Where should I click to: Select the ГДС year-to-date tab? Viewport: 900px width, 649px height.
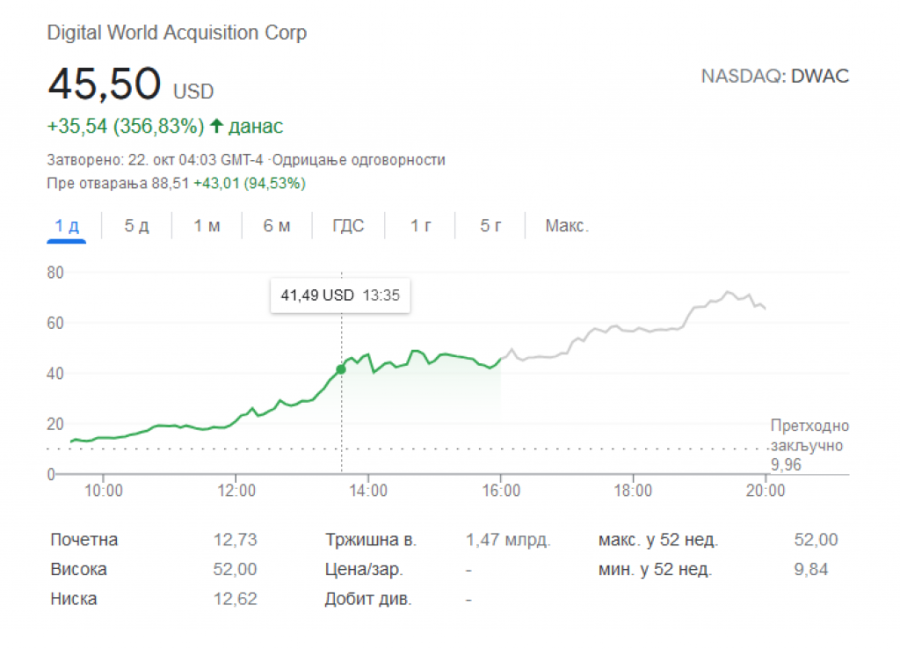[x=348, y=226]
